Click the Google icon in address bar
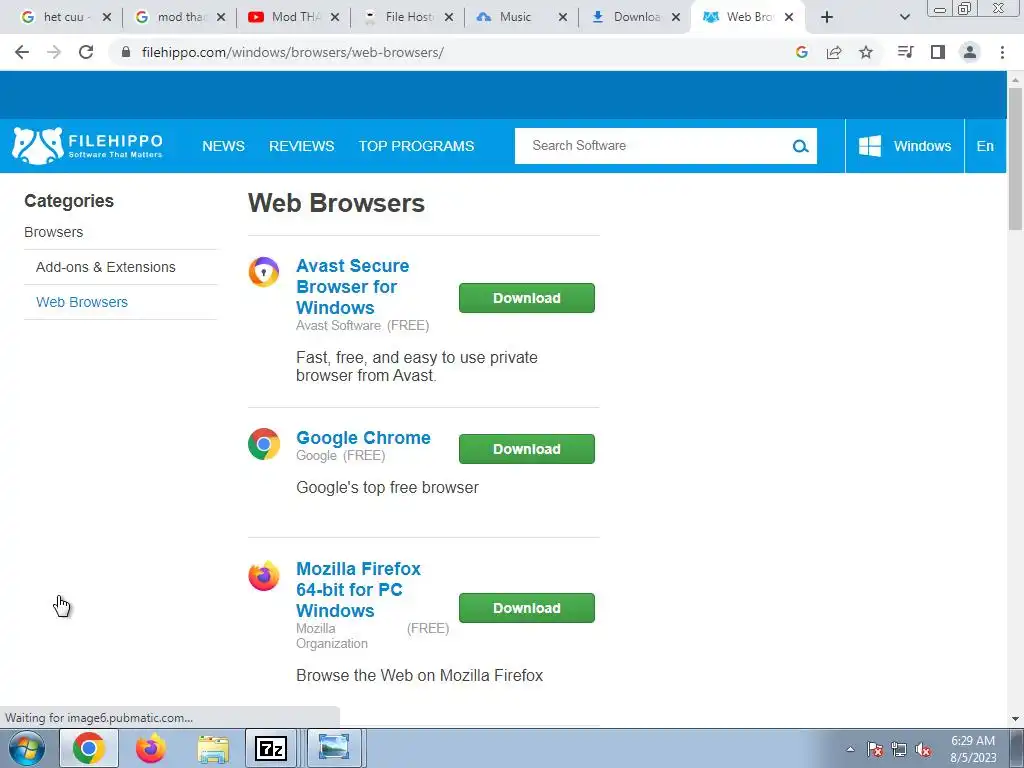 [x=802, y=52]
